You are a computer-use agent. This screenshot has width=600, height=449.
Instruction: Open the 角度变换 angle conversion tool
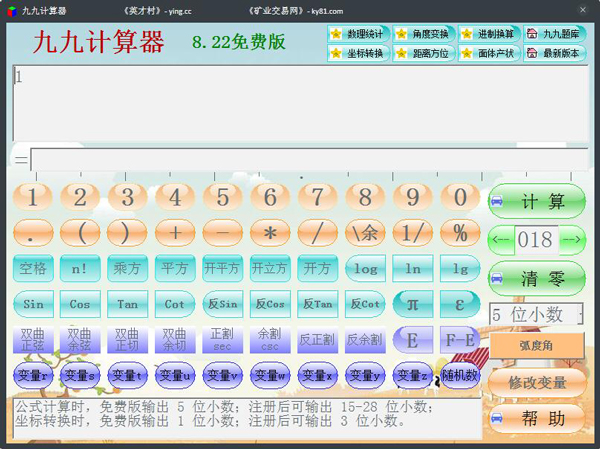[424, 34]
